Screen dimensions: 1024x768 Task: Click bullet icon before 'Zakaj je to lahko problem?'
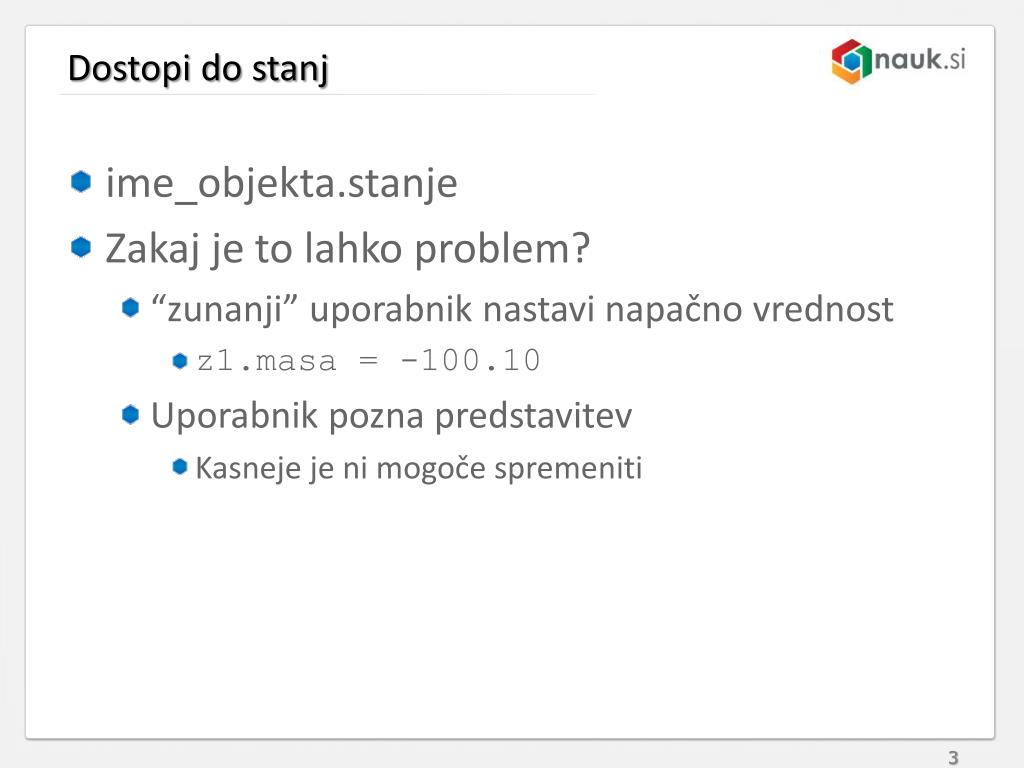(81, 247)
